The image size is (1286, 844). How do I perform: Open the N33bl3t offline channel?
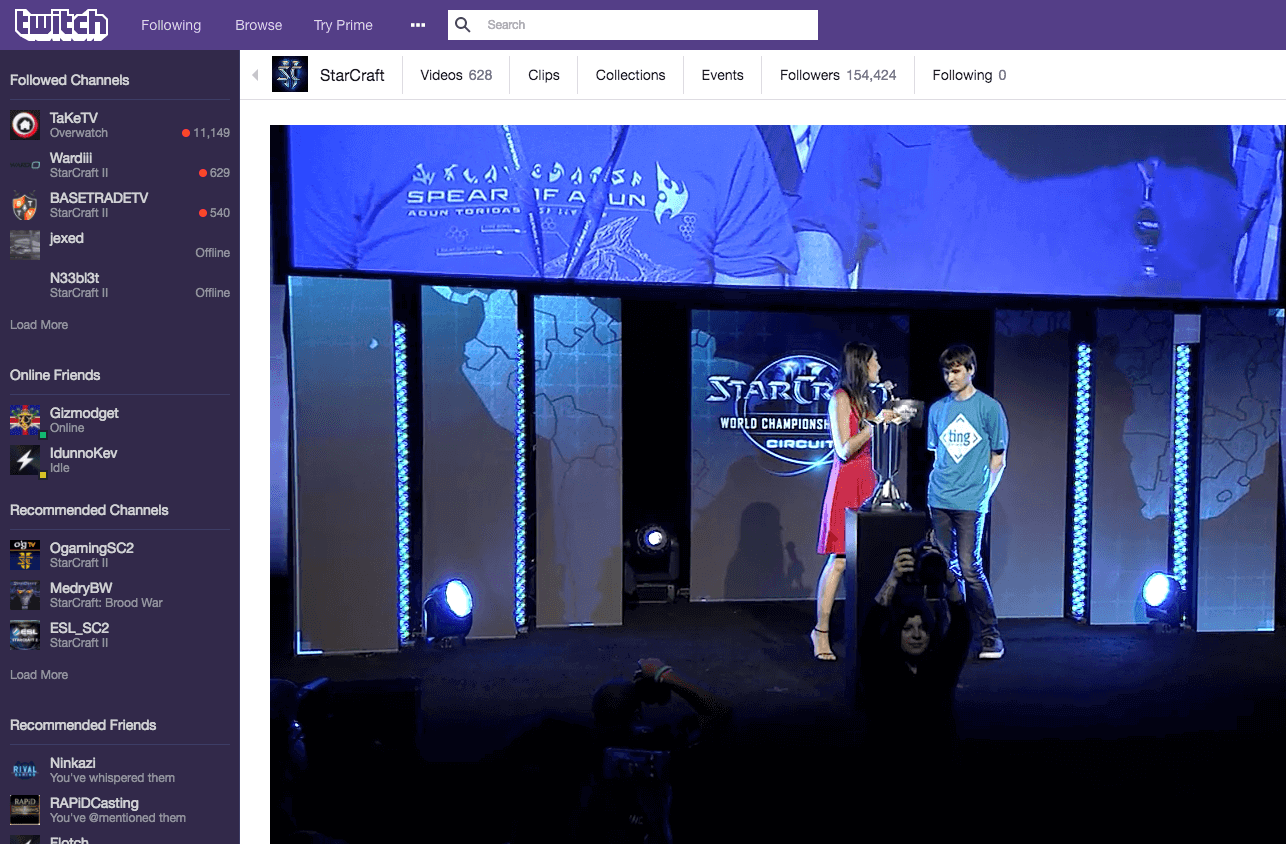point(120,285)
